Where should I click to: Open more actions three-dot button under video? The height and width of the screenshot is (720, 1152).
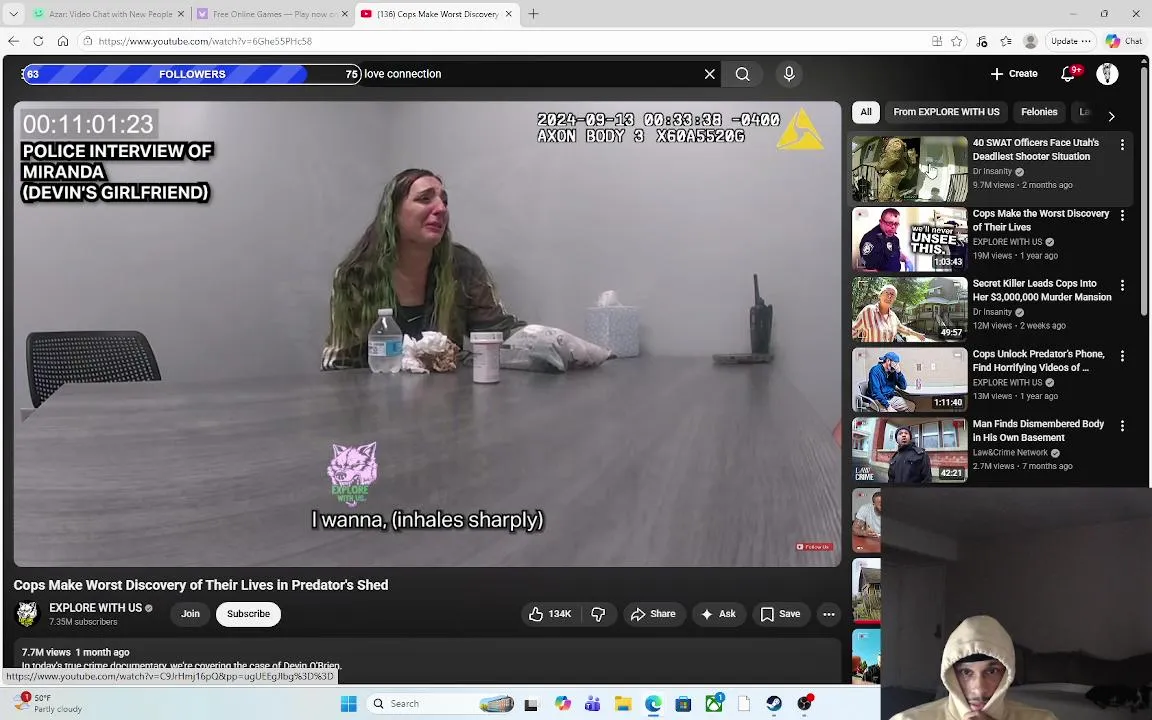coord(829,614)
